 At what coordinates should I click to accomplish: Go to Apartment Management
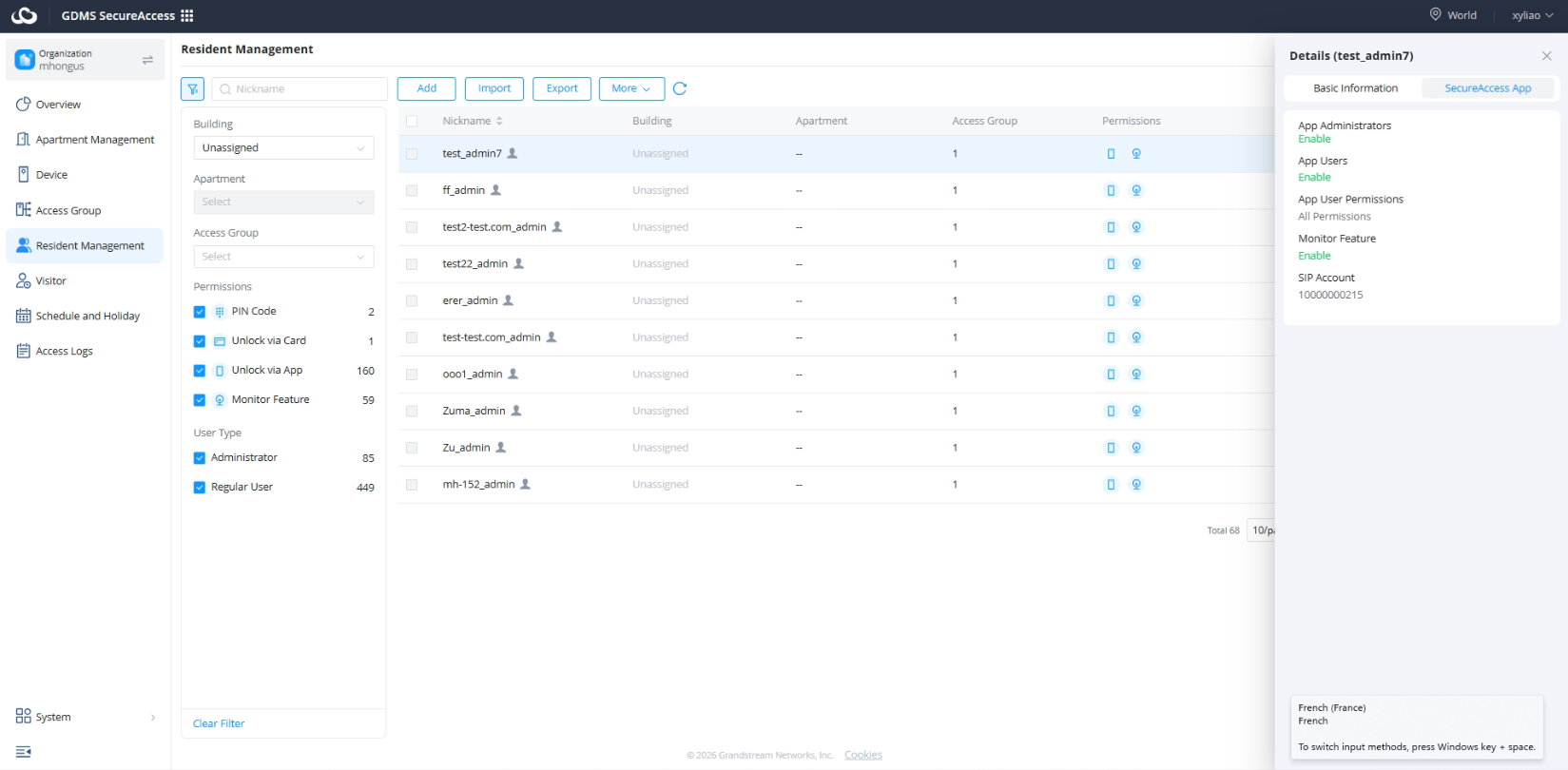pos(85,140)
